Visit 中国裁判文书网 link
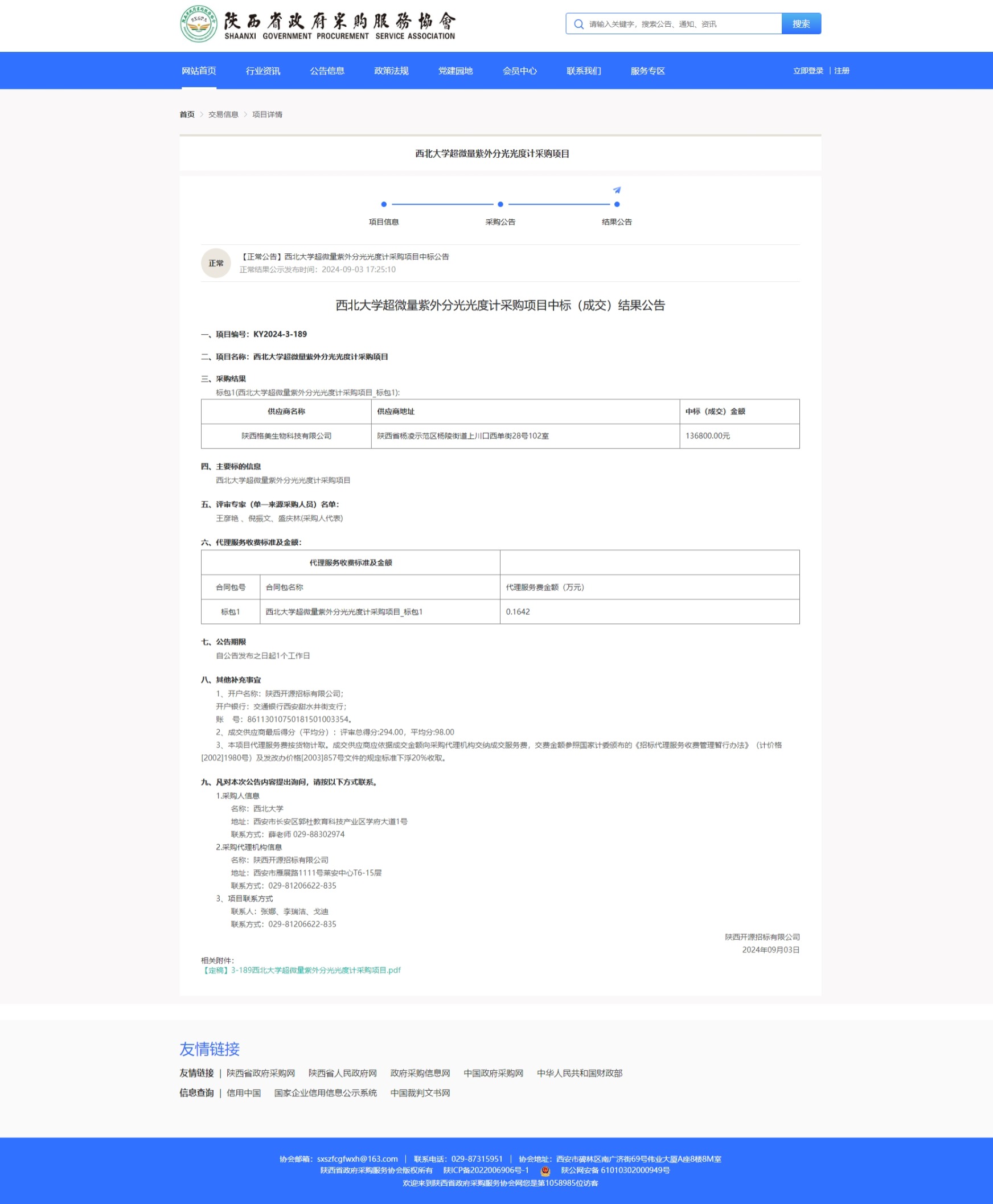This screenshot has height=1204, width=993. (x=420, y=1092)
